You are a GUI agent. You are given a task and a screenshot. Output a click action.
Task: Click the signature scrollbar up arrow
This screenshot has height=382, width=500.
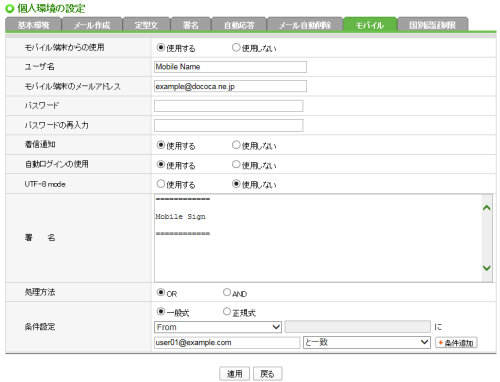pos(487,208)
